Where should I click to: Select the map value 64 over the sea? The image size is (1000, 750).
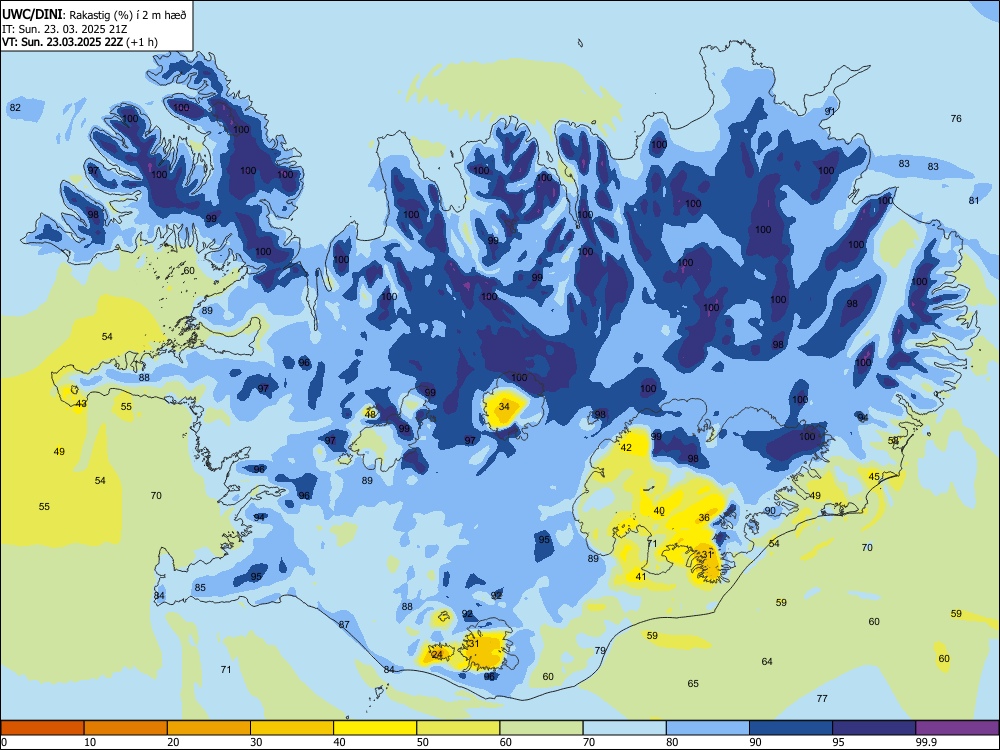point(767,661)
